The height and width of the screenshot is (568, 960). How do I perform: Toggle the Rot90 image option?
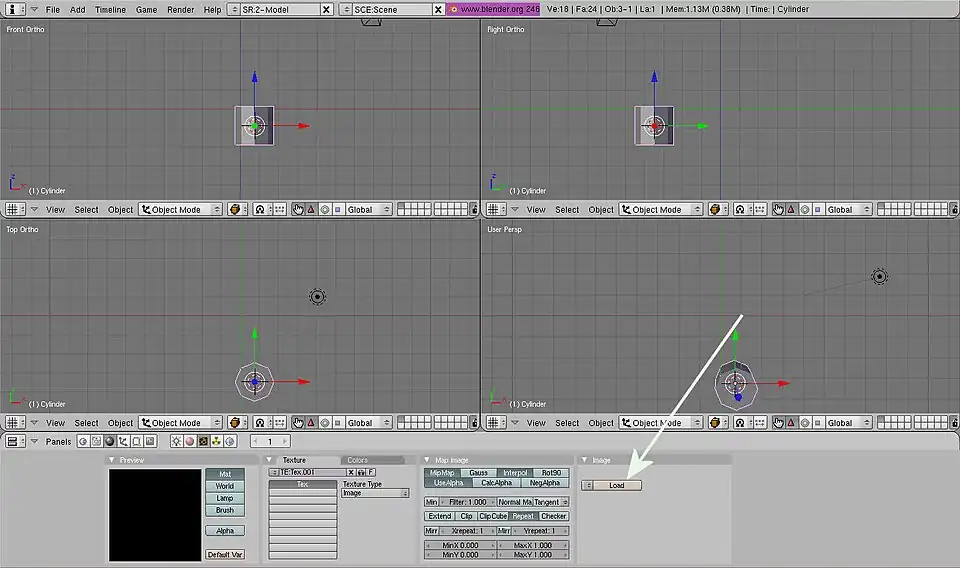[x=550, y=473]
